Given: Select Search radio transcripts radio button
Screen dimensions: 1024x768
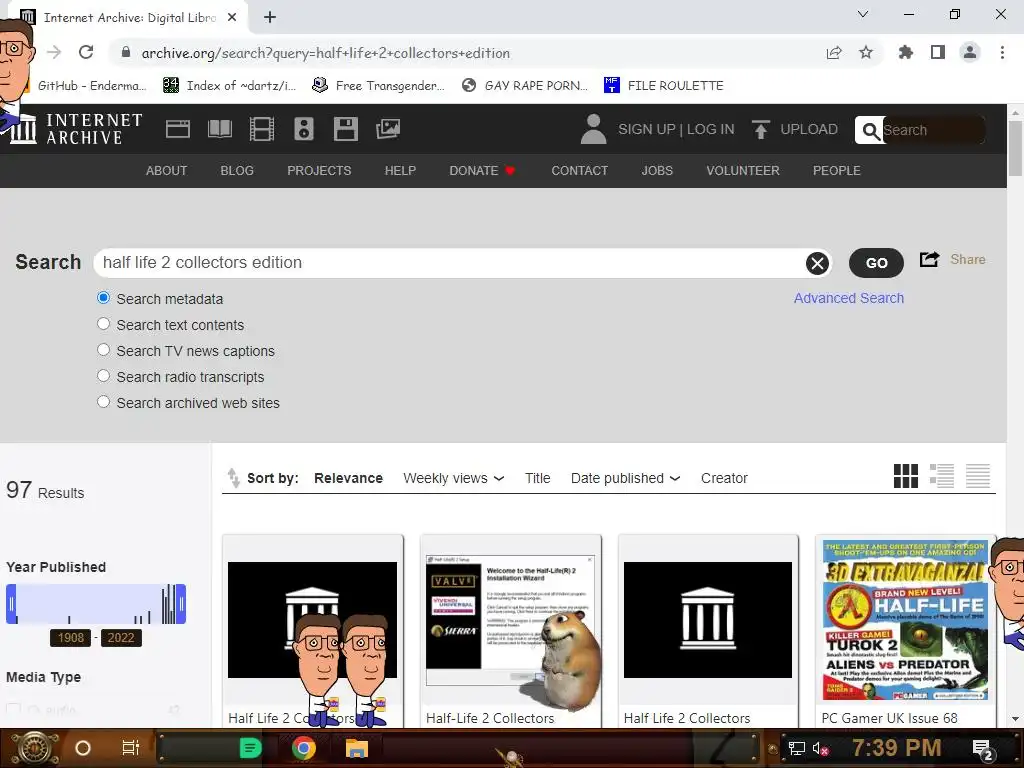Looking at the screenshot, I should click(x=103, y=376).
